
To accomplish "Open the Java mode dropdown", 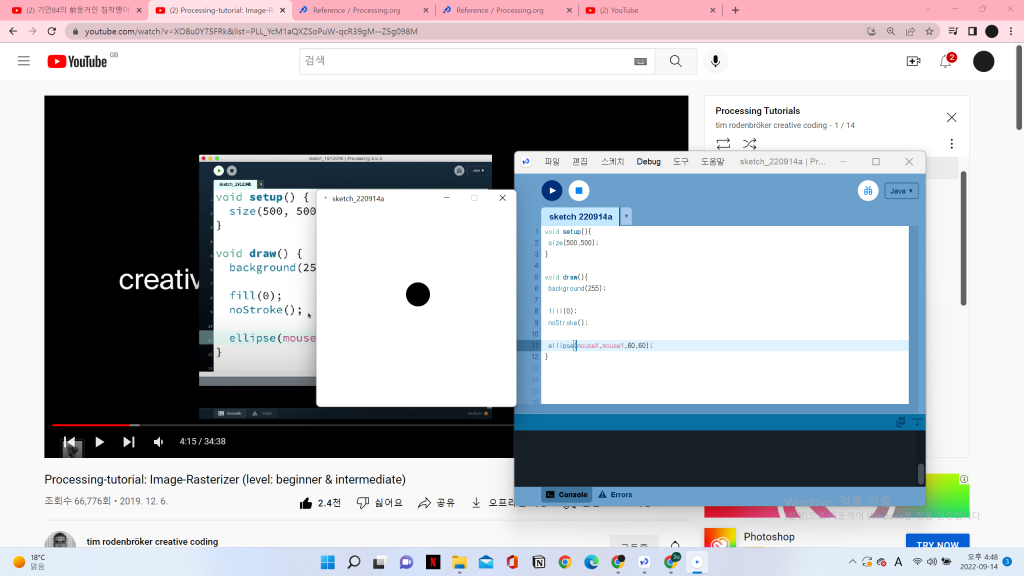I will point(901,191).
